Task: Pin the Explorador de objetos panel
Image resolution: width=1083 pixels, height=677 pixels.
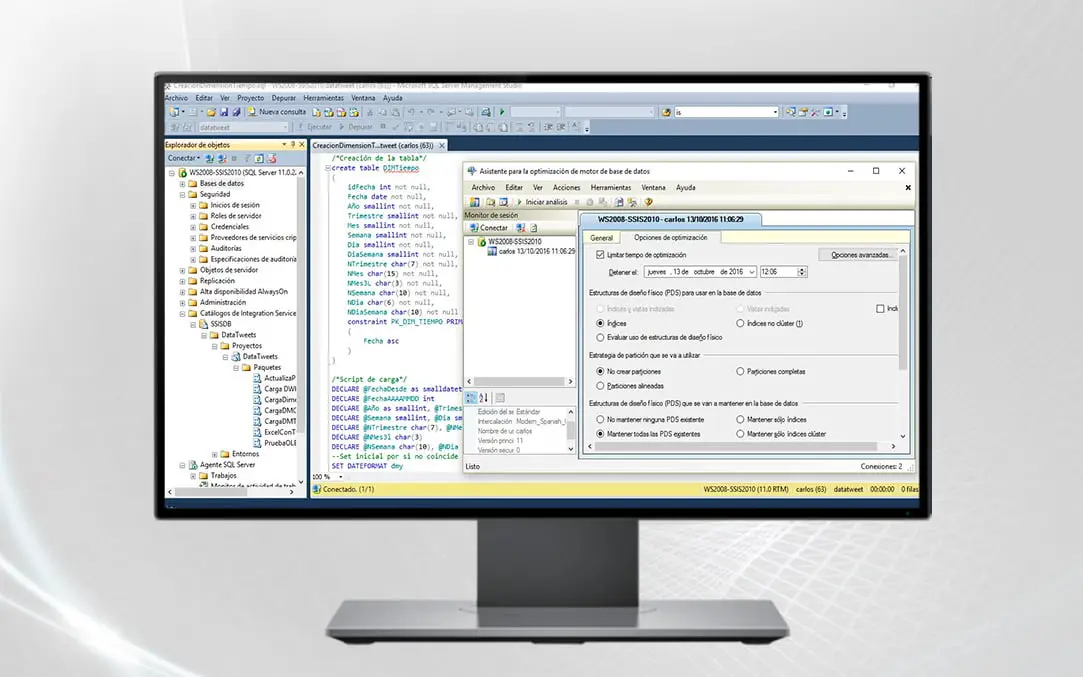Action: [x=293, y=144]
